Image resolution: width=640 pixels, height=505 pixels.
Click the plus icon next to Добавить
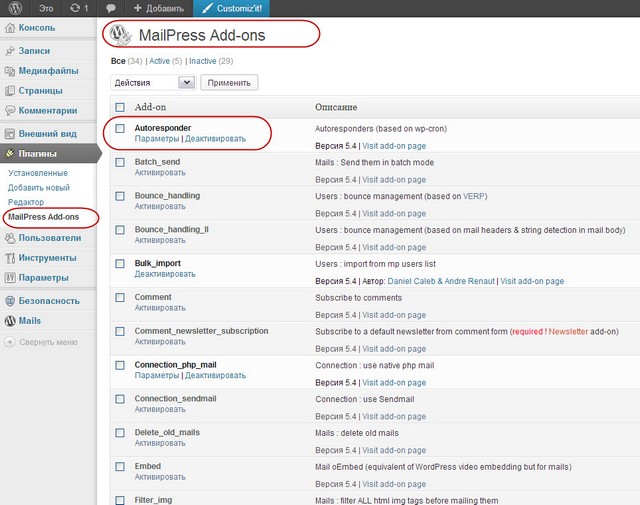138,8
